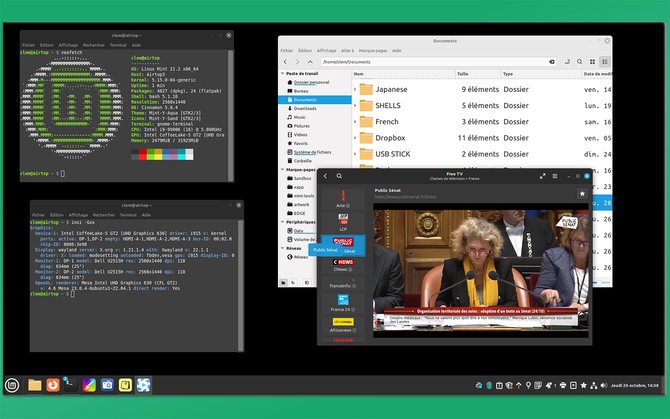Open Downloads in the file manager sidebar
The image size is (670, 419).
[x=305, y=108]
